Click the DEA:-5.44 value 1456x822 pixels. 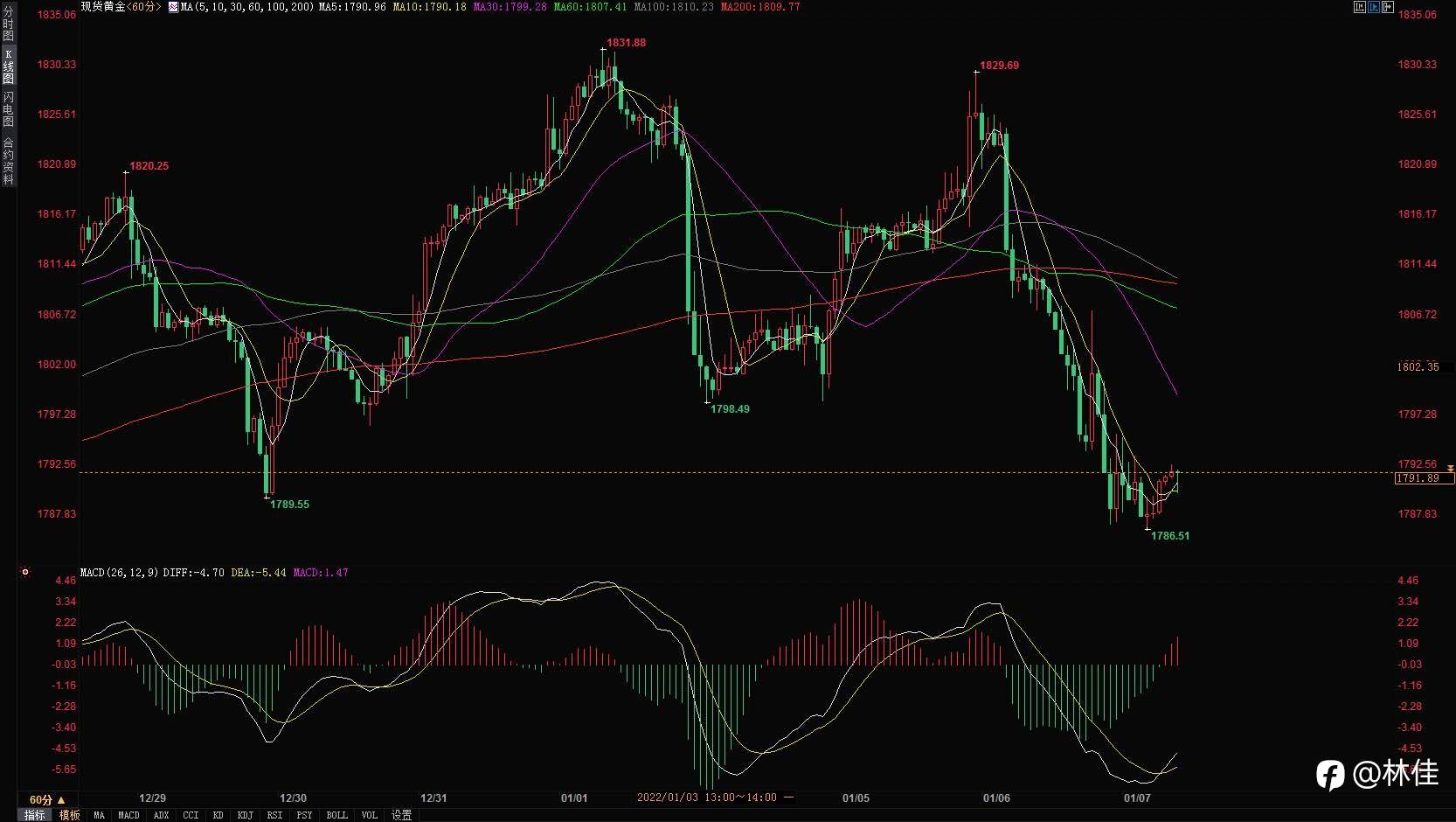(x=258, y=573)
